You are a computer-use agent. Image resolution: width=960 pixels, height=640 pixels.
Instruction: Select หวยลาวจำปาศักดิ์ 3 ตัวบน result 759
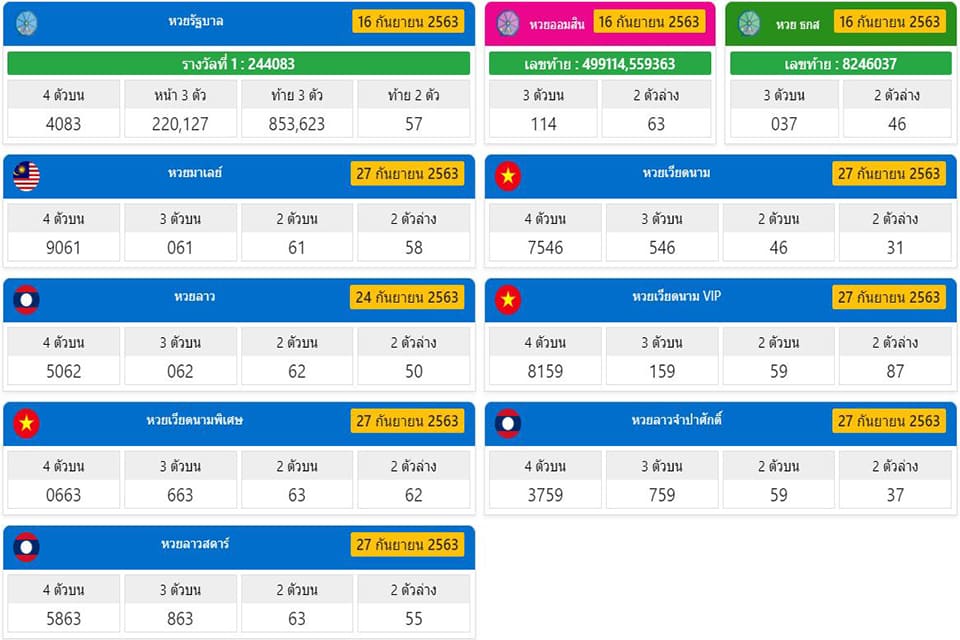pyautogui.click(x=662, y=495)
